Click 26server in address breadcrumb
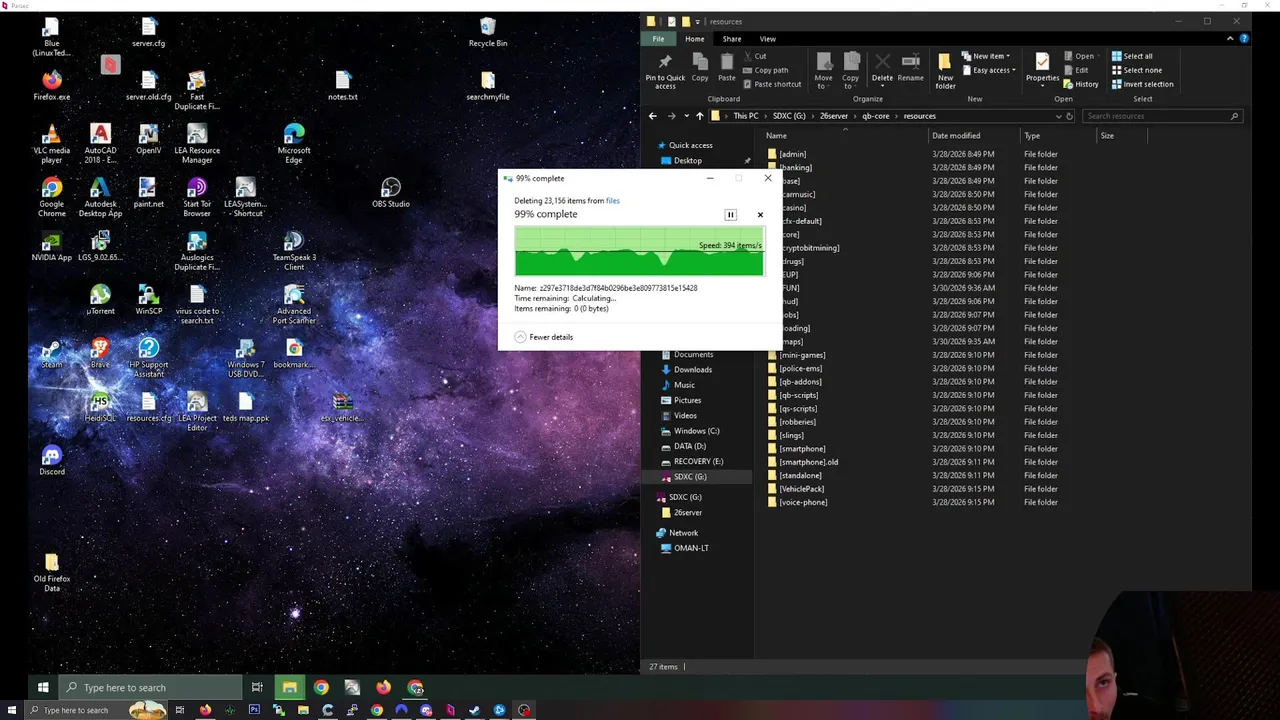The height and width of the screenshot is (720, 1280). click(833, 116)
